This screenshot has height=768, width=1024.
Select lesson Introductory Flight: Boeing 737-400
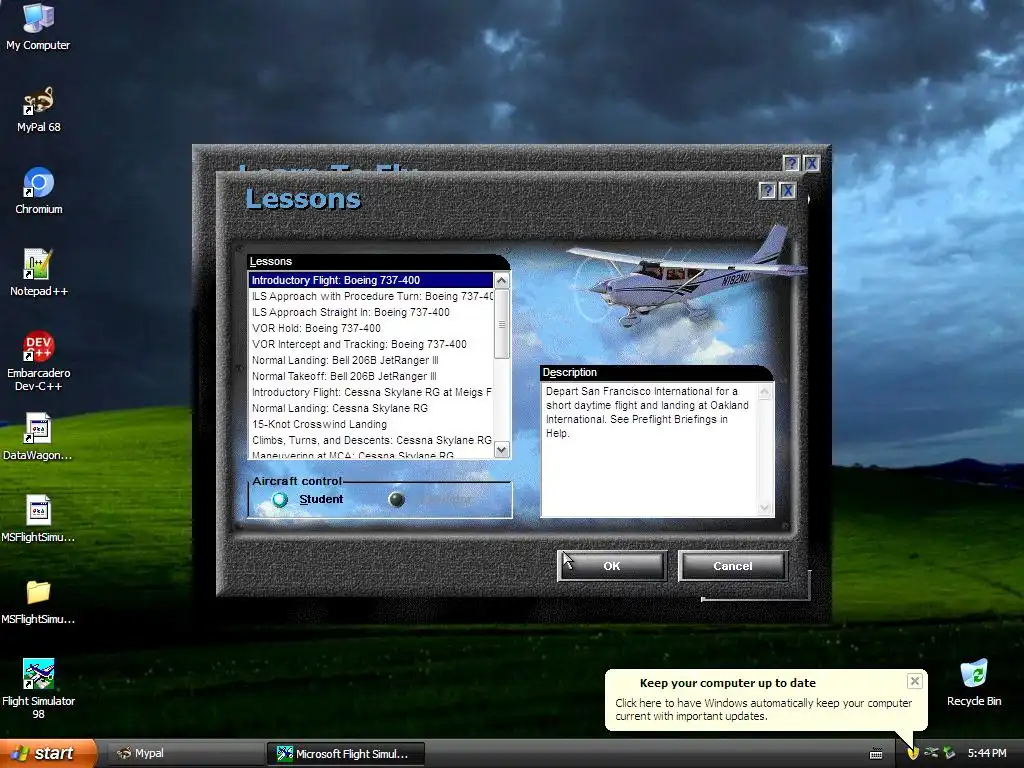(x=370, y=280)
